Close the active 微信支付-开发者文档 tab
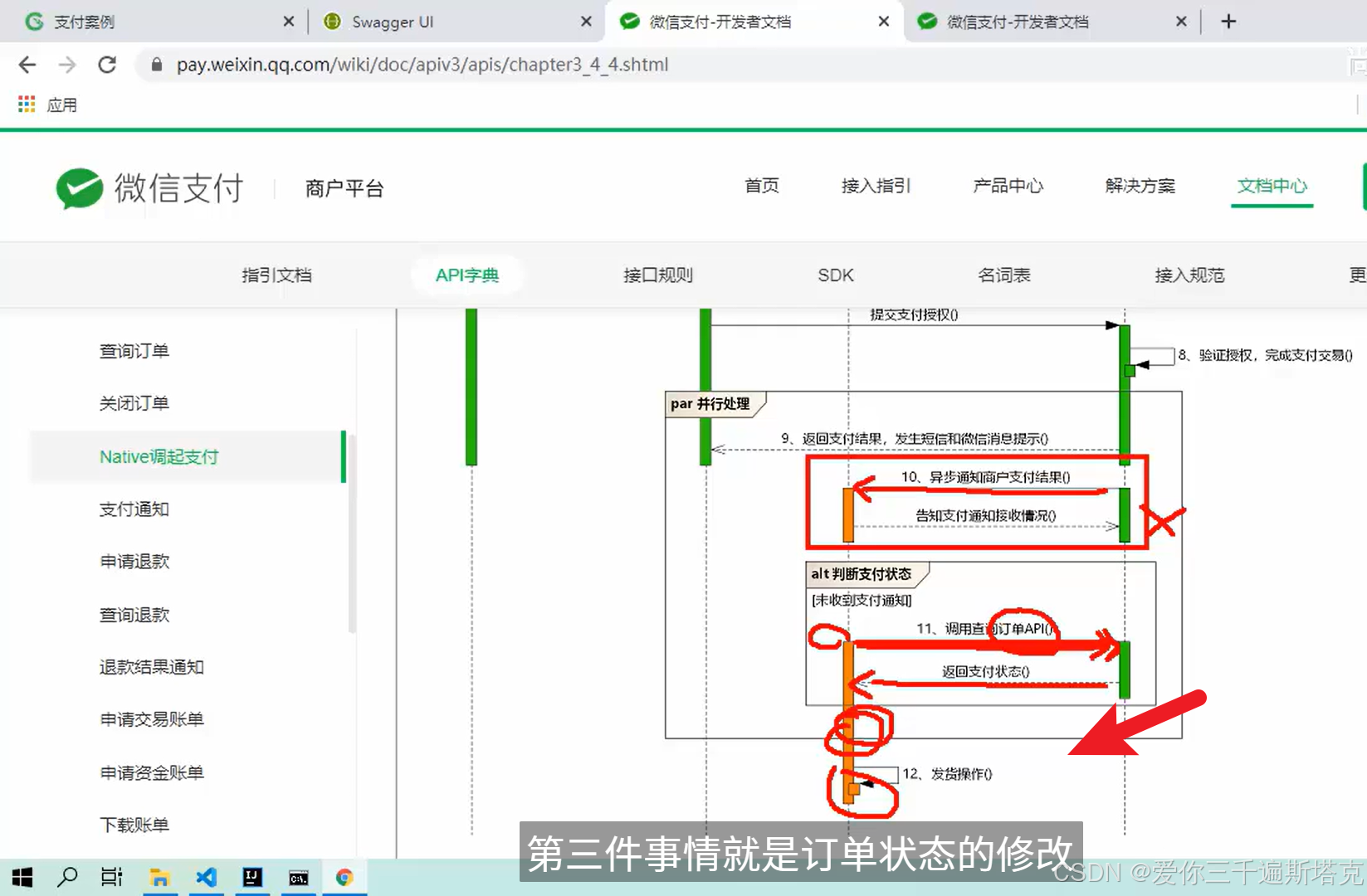This screenshot has width=1367, height=896. click(884, 22)
